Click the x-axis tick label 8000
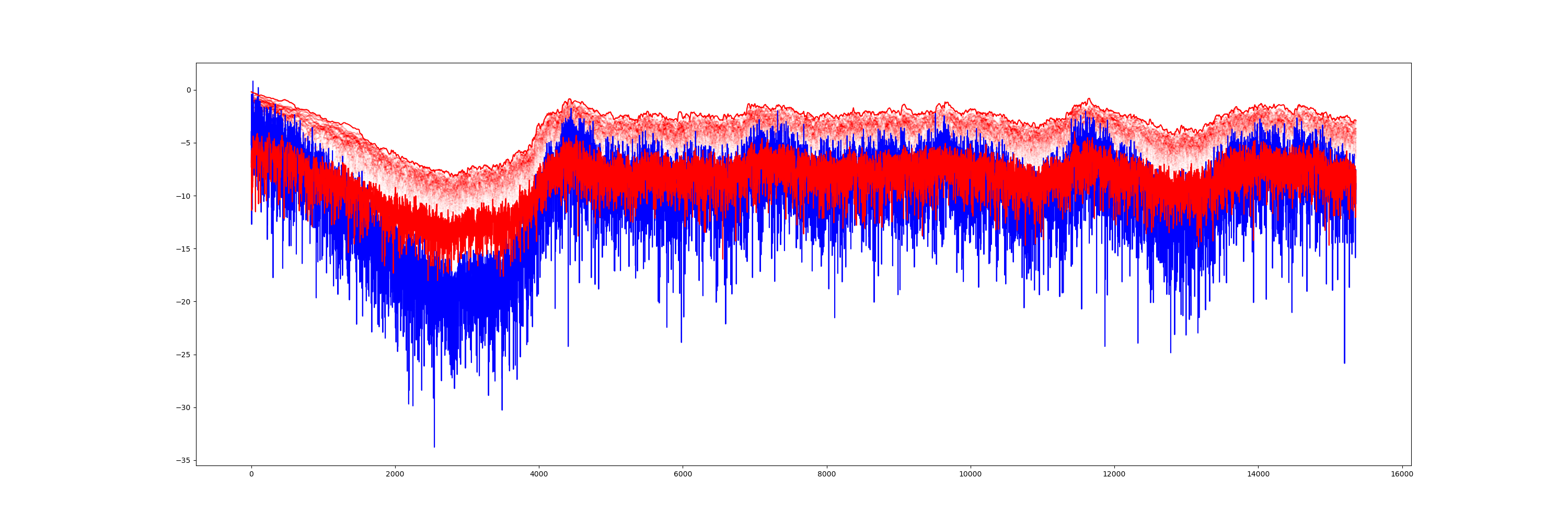Screen dimensions: 1568x523 pyautogui.click(x=827, y=474)
